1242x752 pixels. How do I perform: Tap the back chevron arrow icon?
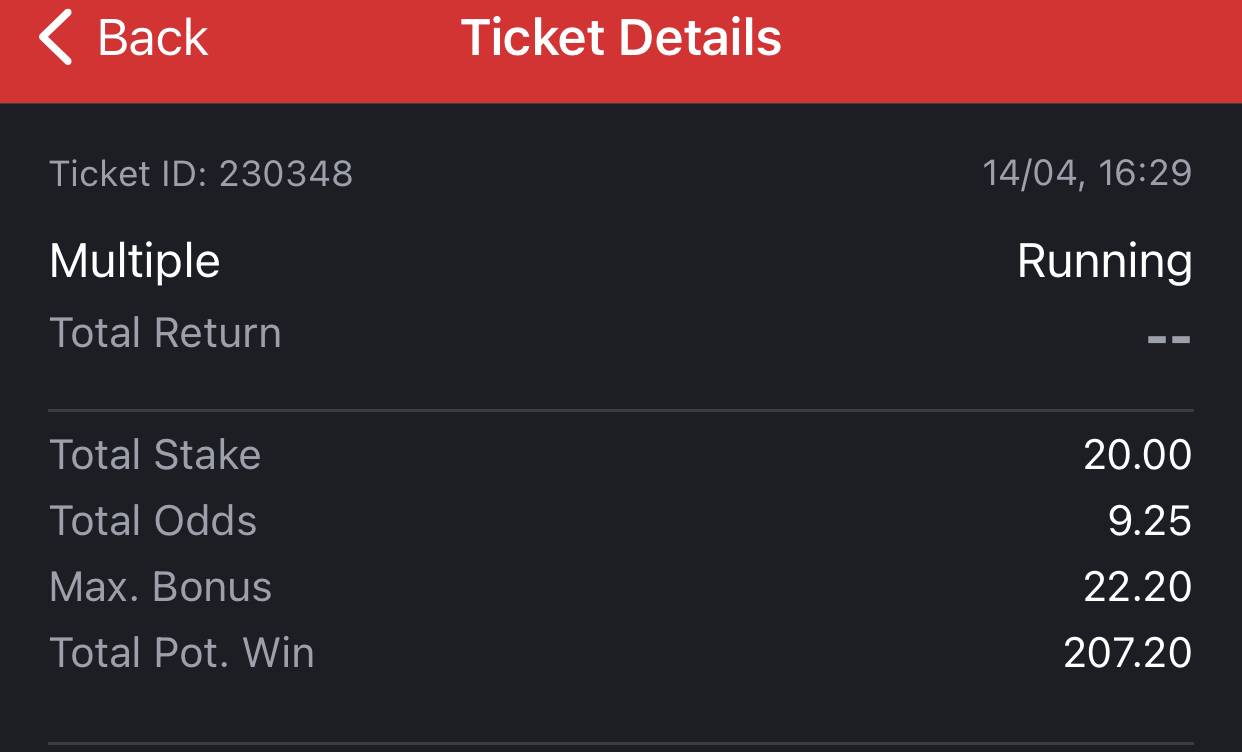(55, 38)
